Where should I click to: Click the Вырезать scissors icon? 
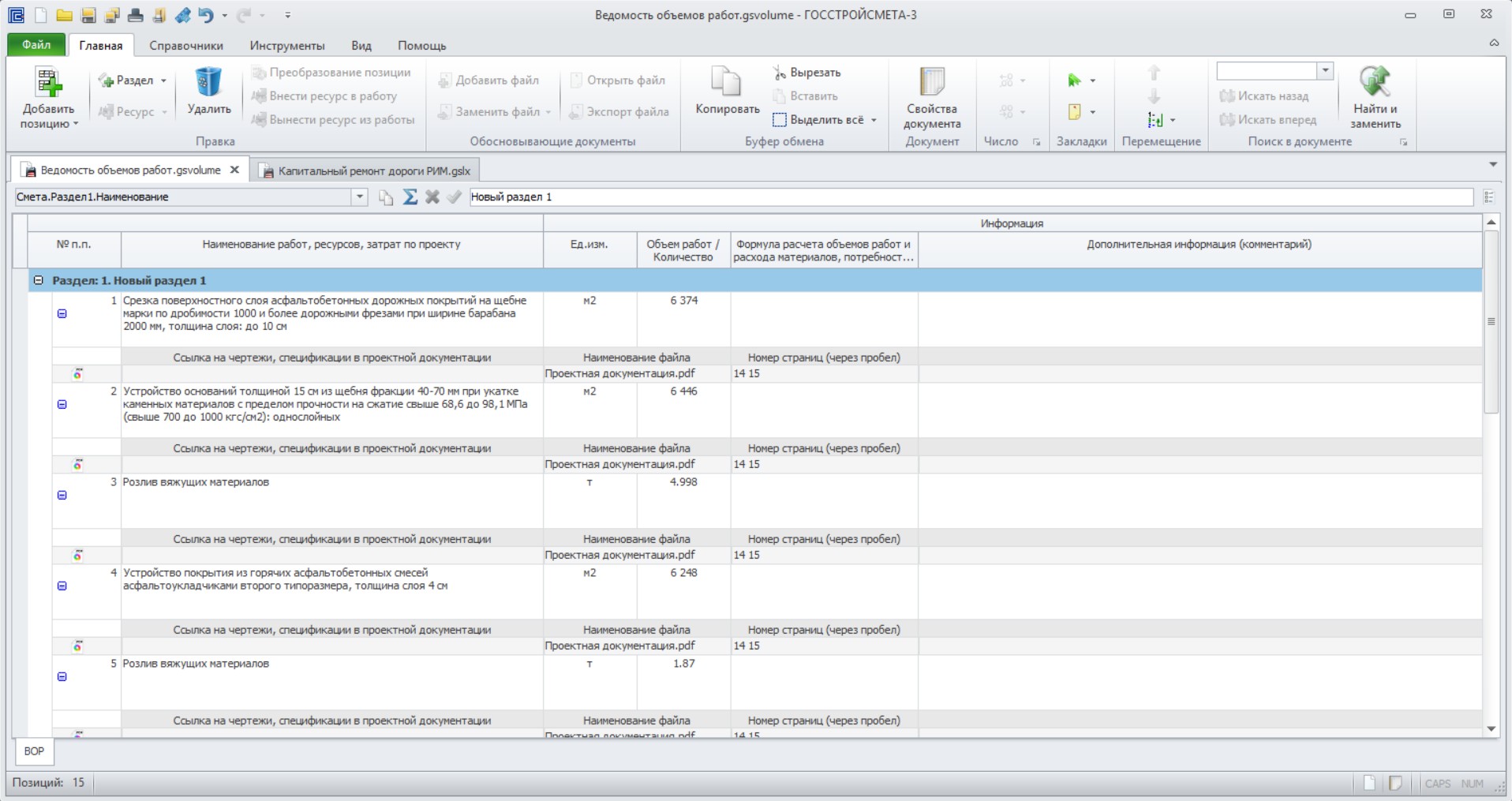point(779,73)
